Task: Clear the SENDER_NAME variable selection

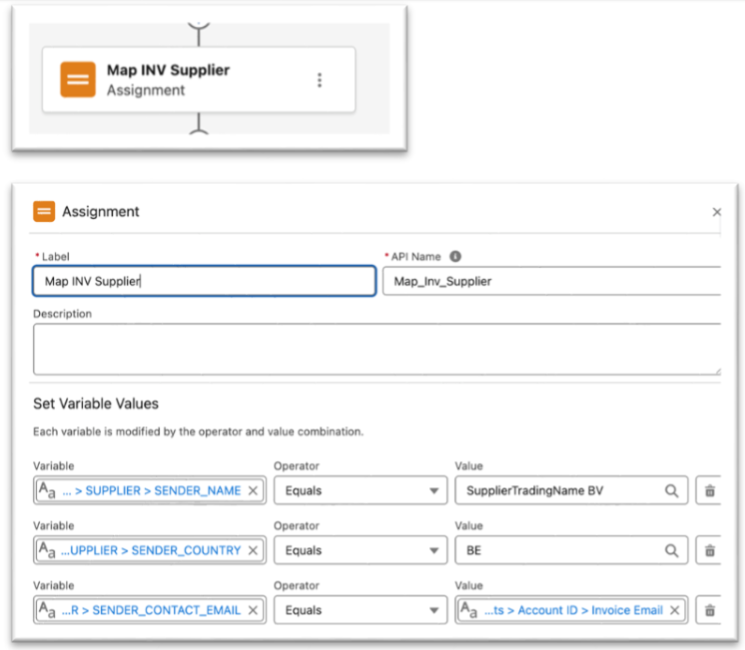Action: point(253,491)
